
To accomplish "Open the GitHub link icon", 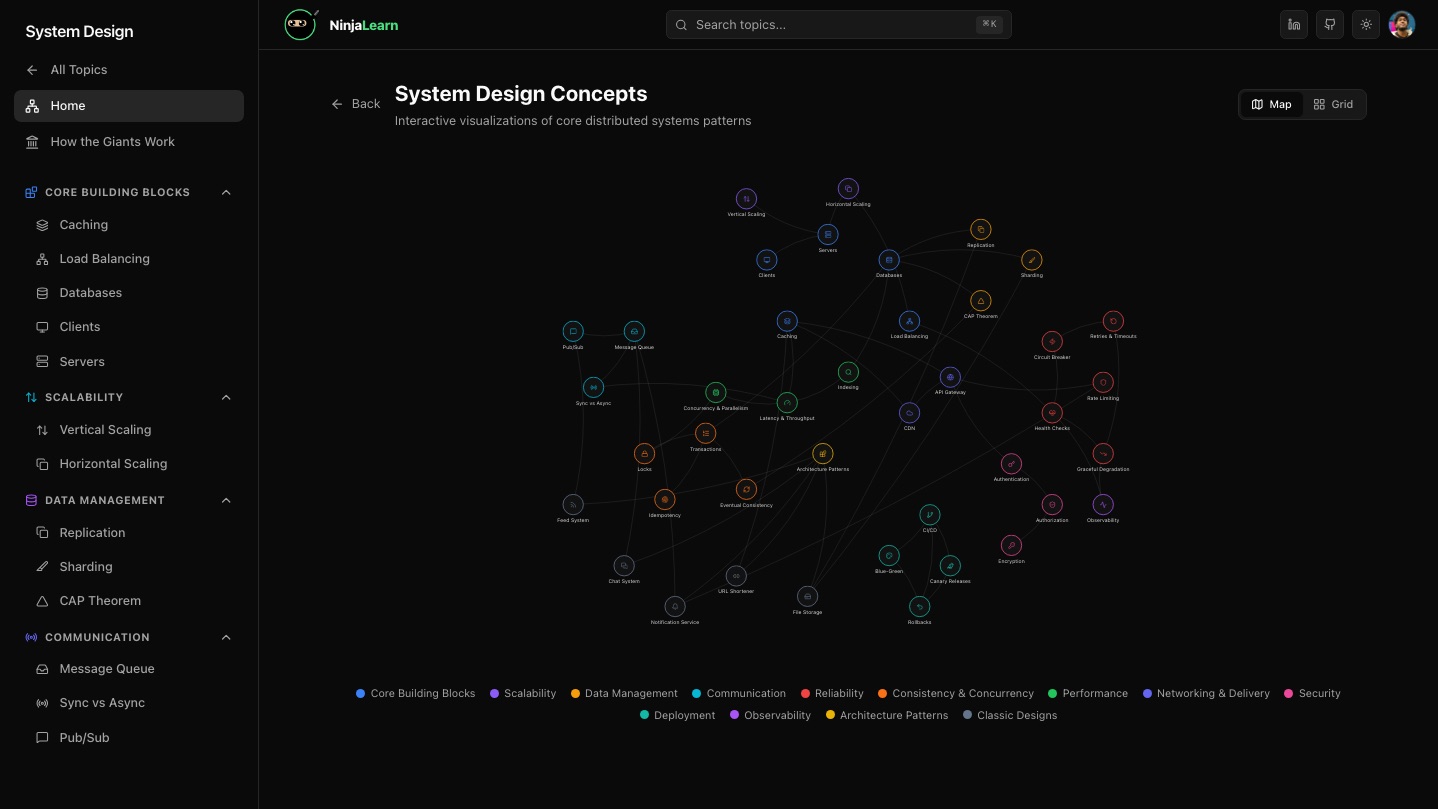I will [x=1330, y=25].
